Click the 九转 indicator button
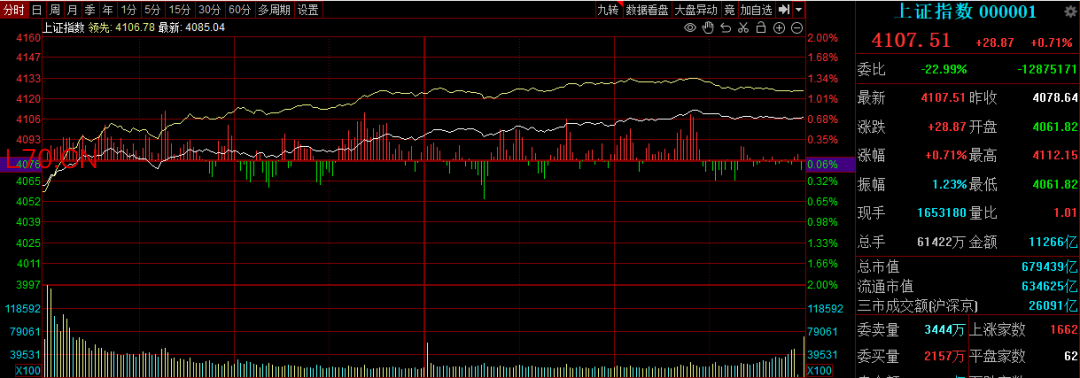The height and width of the screenshot is (378, 1080). click(609, 10)
